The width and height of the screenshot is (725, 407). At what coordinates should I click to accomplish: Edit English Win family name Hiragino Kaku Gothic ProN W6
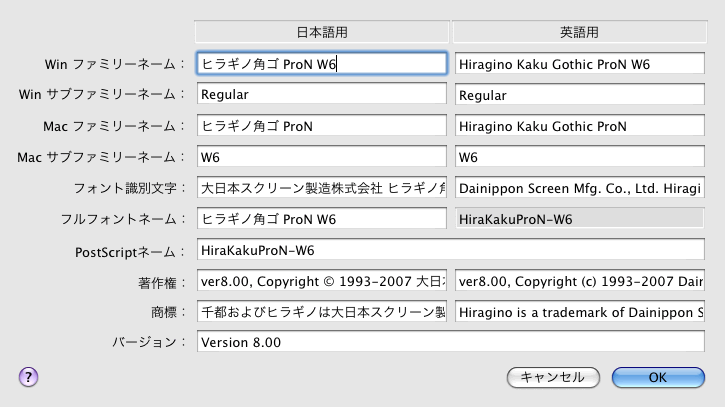[580, 64]
